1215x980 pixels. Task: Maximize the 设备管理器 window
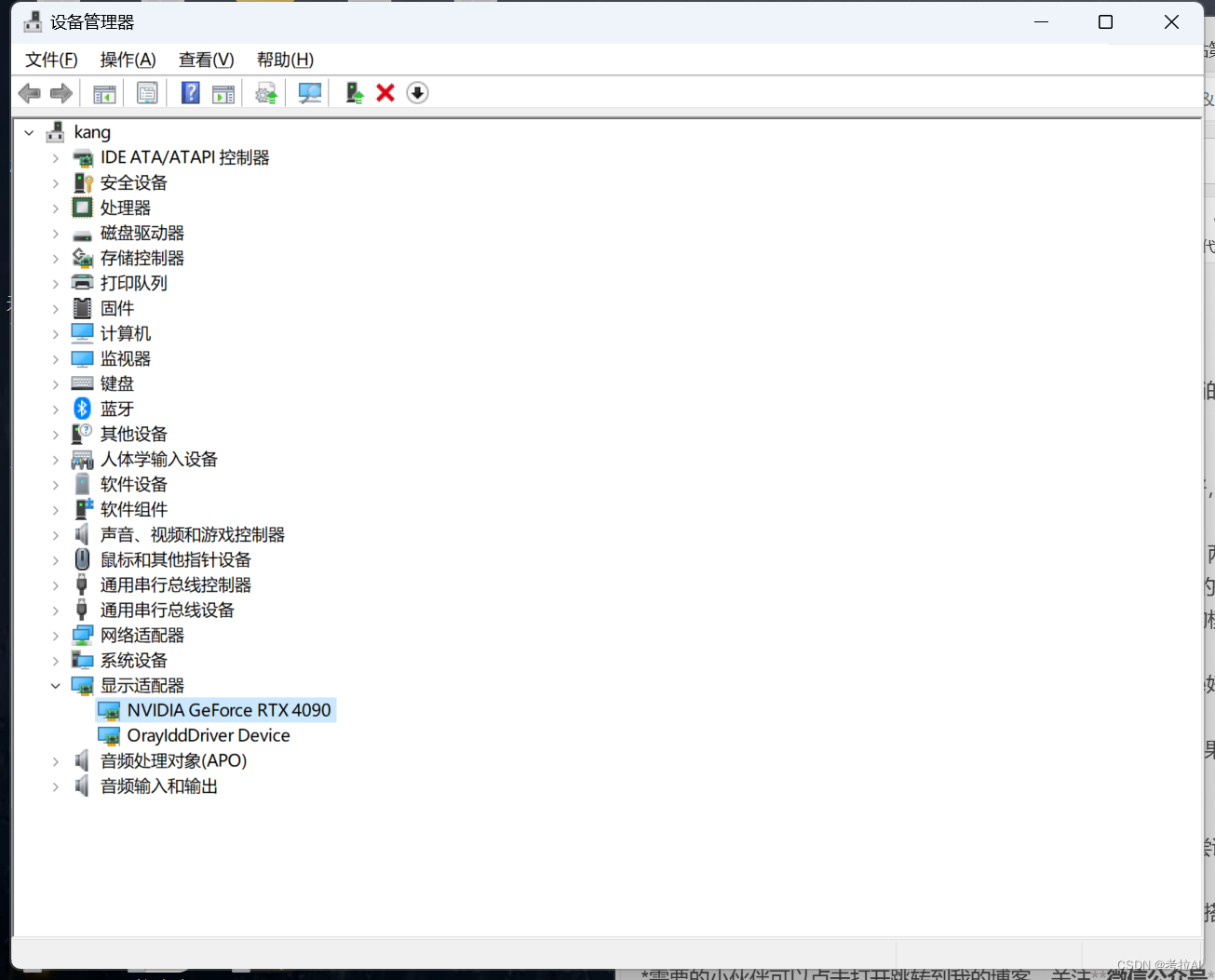tap(1105, 22)
